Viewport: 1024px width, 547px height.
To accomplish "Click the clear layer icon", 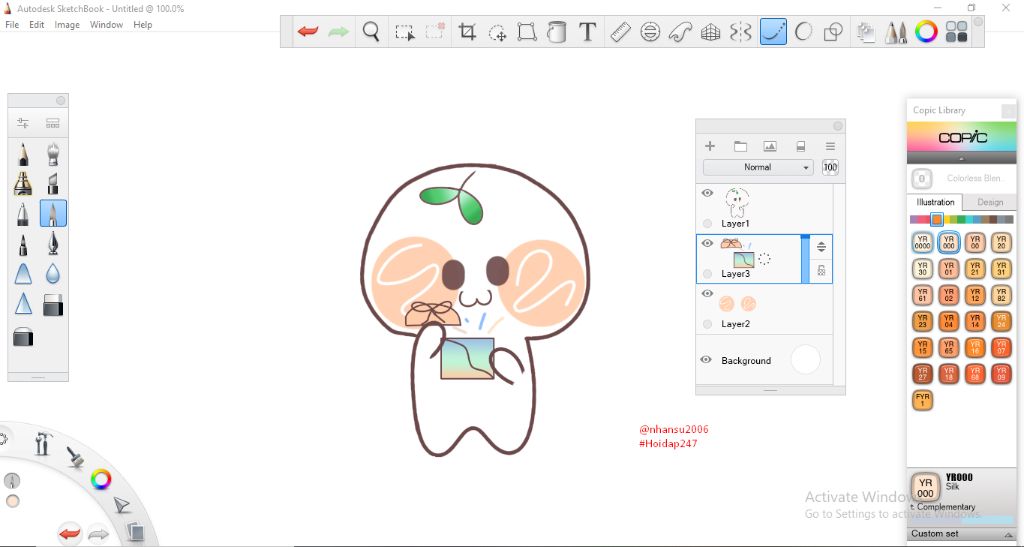I will (x=801, y=146).
